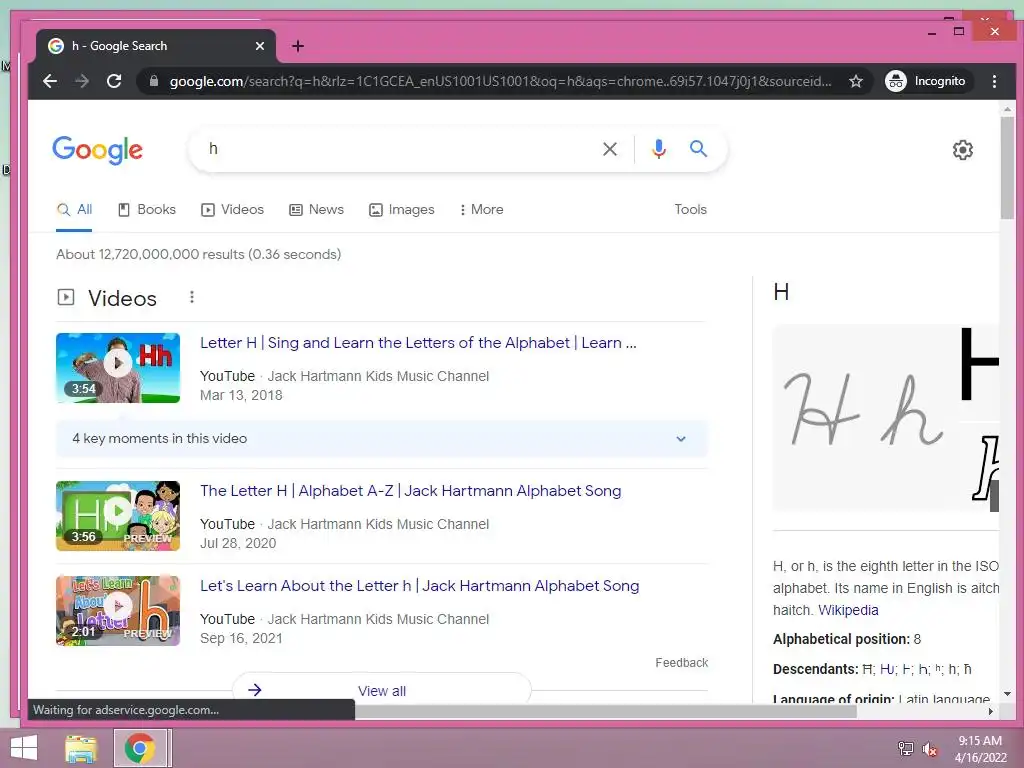Click the scroll-down arrow on vertical scrollbar
1024x768 pixels.
pos(1007,694)
